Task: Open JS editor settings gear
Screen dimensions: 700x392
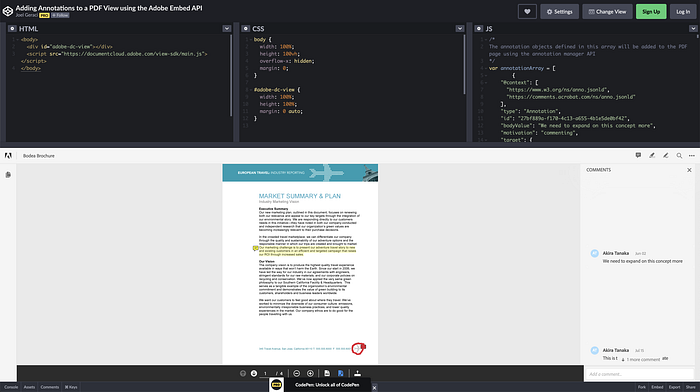Action: [479, 29]
